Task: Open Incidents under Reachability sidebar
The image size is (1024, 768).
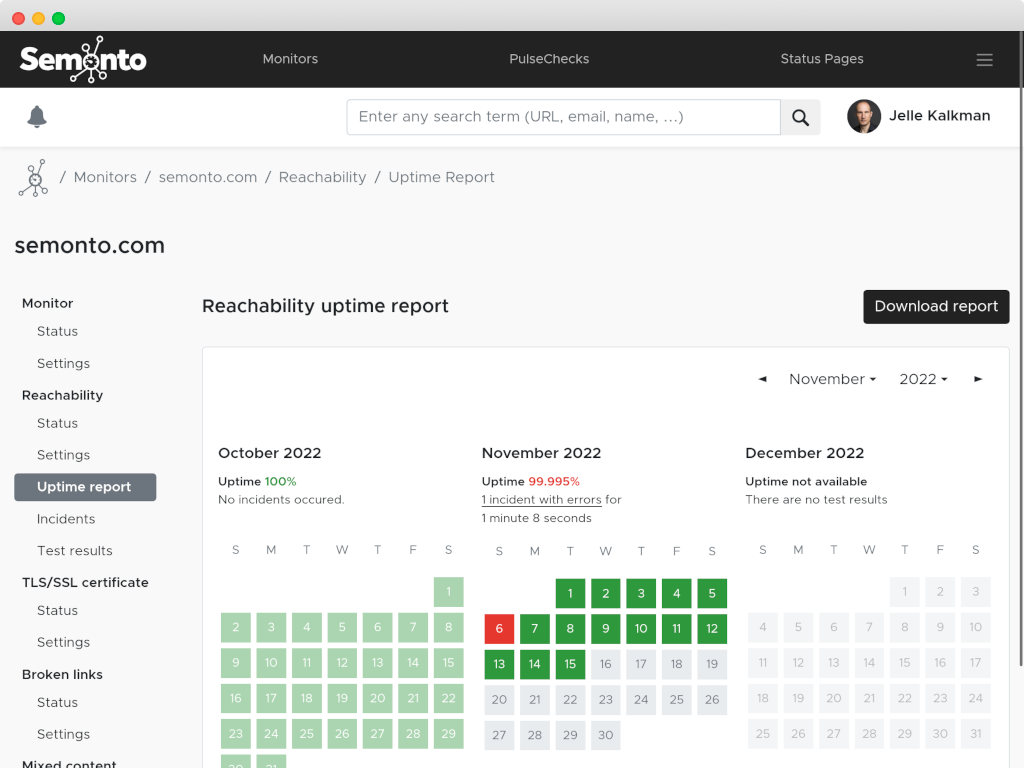Action: [x=66, y=519]
